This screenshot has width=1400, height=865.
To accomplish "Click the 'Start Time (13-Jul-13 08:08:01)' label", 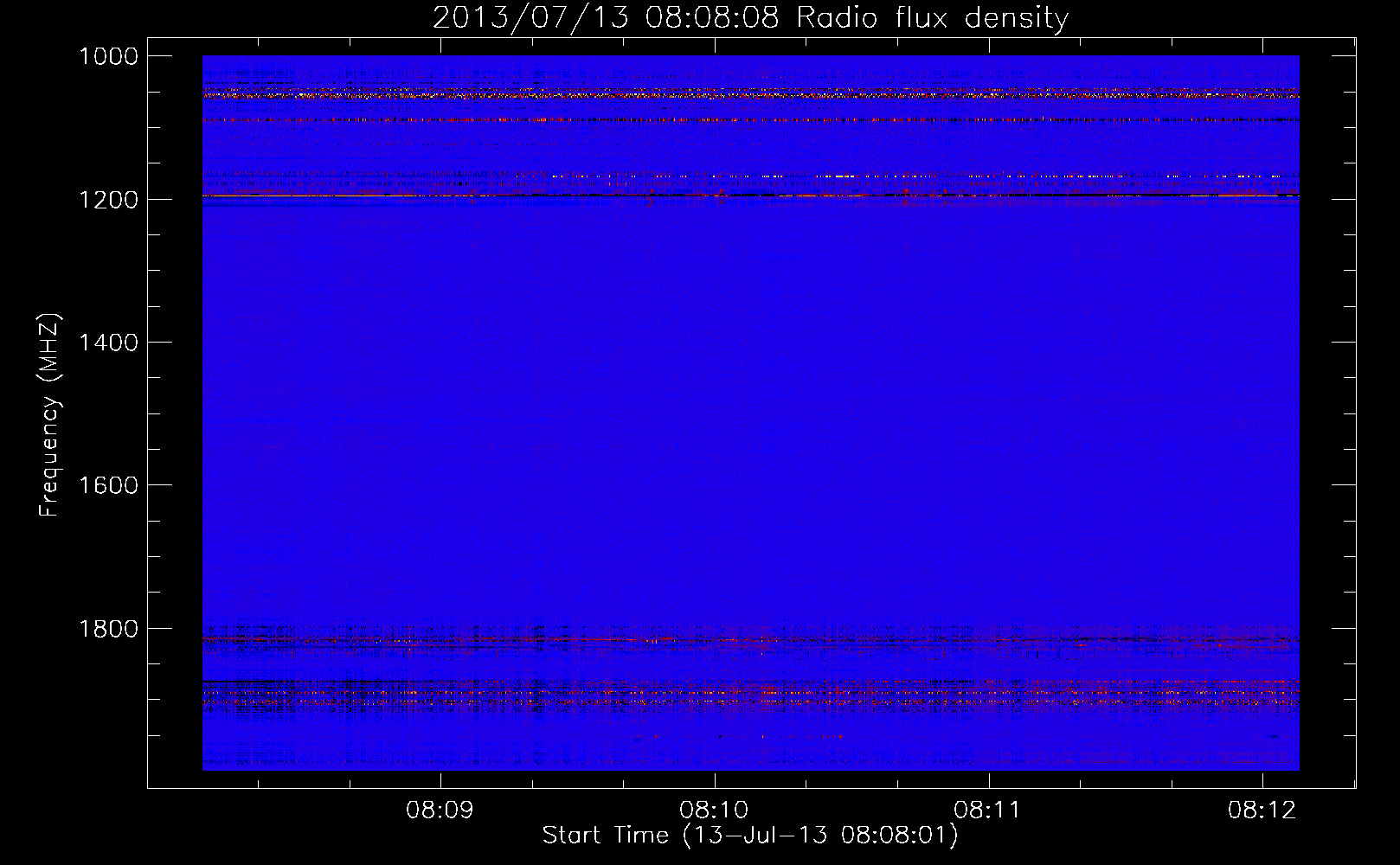I will click(750, 836).
